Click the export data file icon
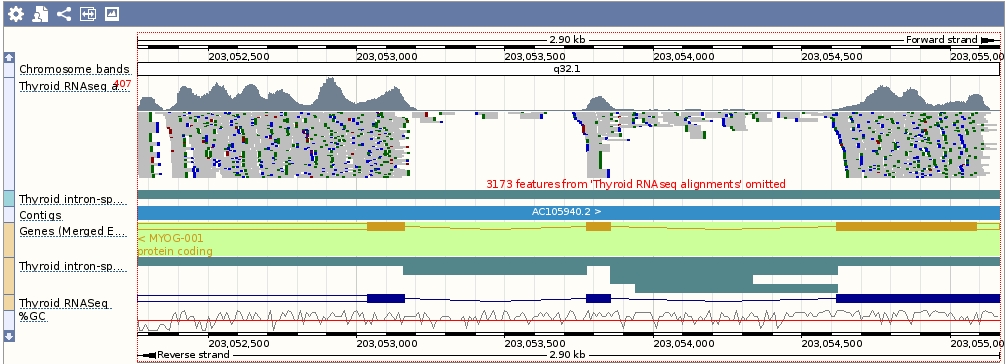 click(40, 14)
